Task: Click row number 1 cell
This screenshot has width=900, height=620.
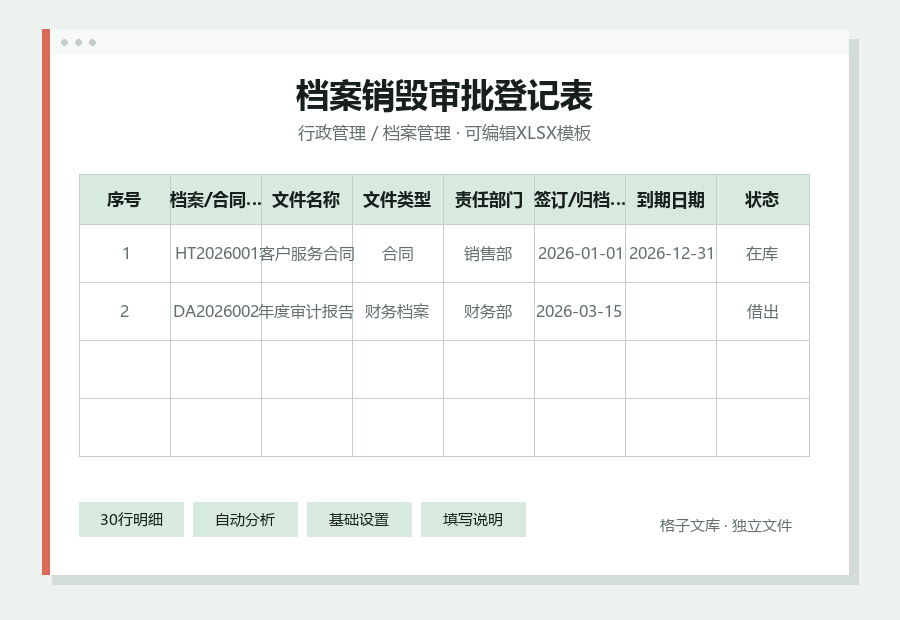Action: [125, 254]
